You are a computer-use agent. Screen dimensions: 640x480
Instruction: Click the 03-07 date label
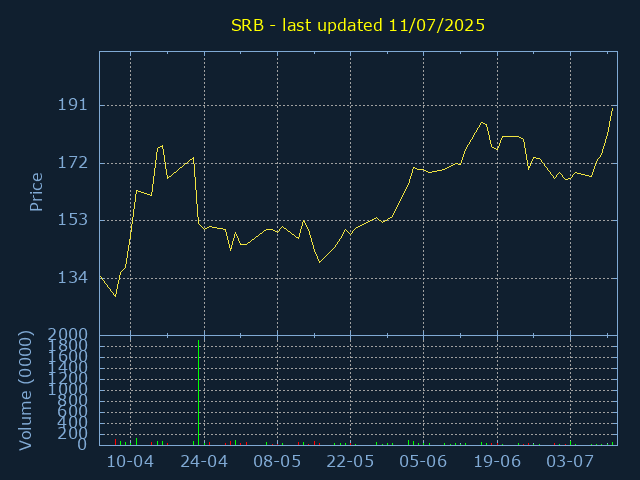570,462
